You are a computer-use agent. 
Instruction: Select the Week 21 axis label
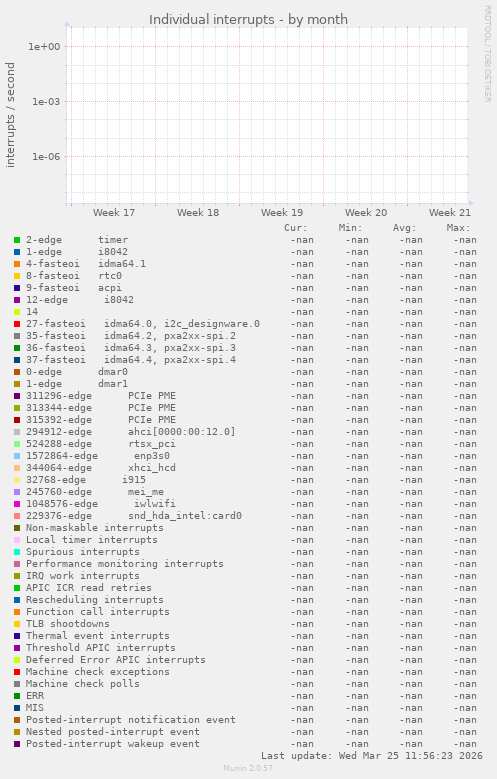450,213
